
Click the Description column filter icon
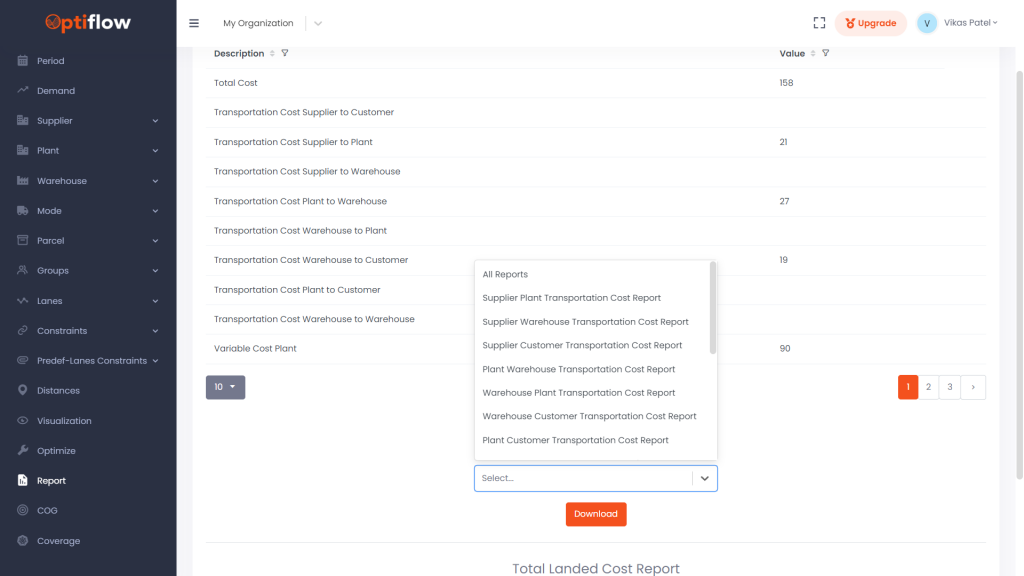click(285, 54)
